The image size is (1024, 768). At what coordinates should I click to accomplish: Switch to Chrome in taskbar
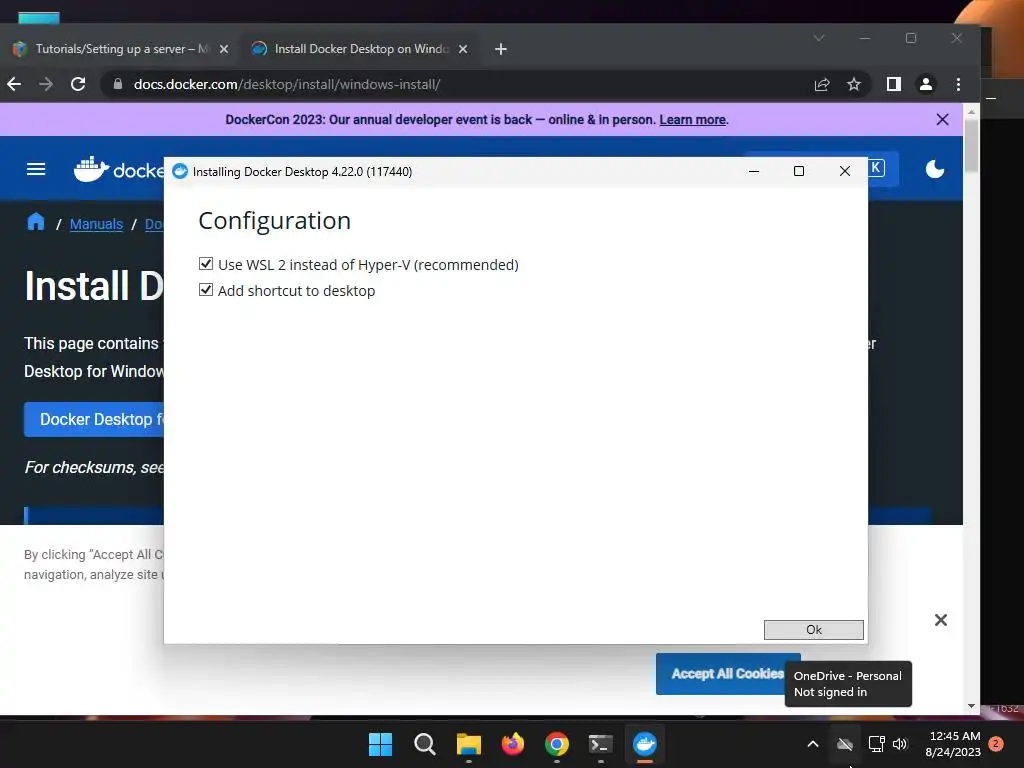click(557, 744)
